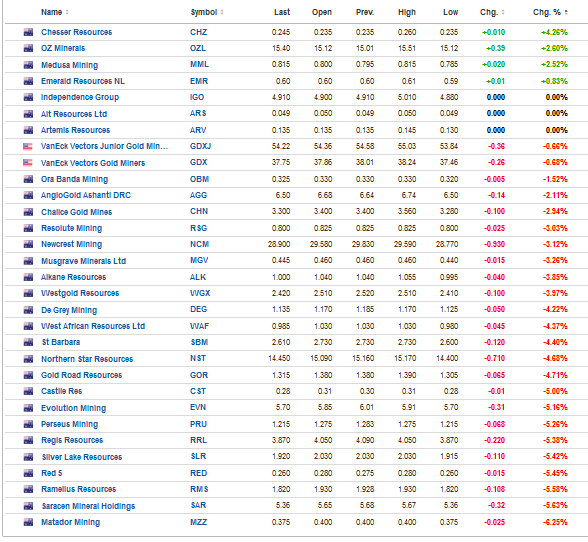This screenshot has height=542, width=588.
Task: Click the flag icon beside St Barbara
Action: click(28, 342)
